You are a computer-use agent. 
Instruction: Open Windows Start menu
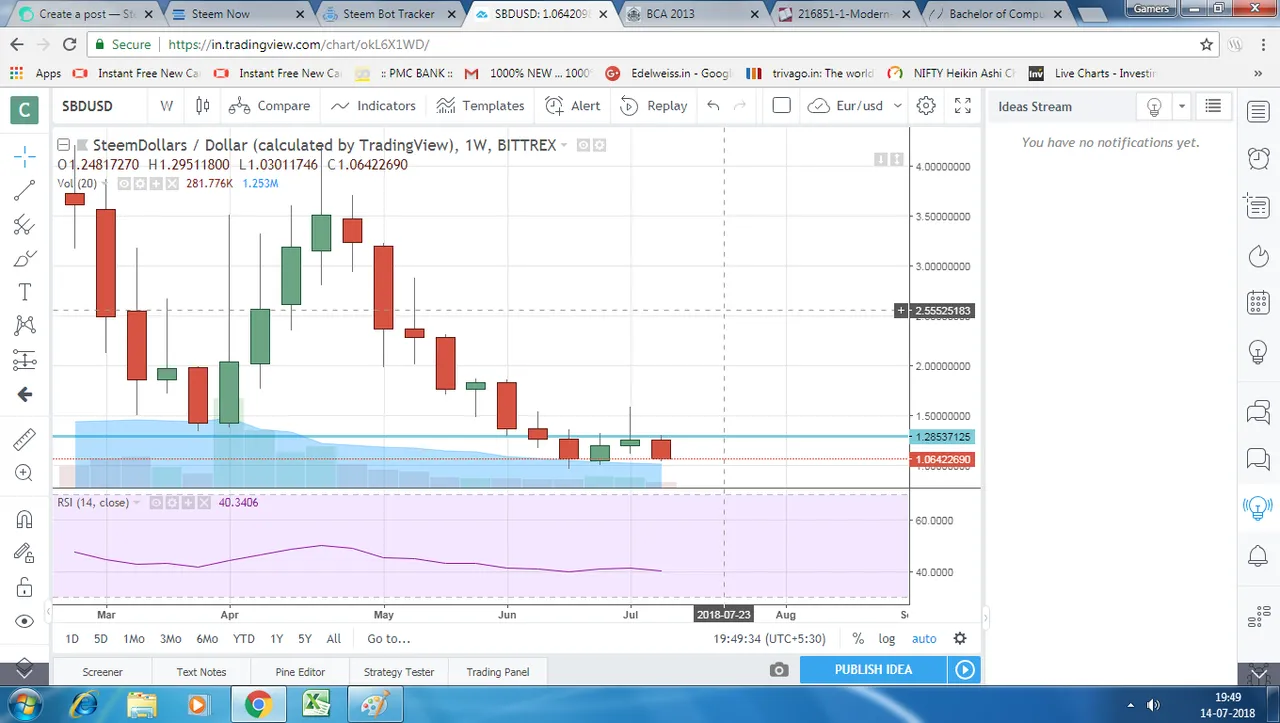point(26,704)
